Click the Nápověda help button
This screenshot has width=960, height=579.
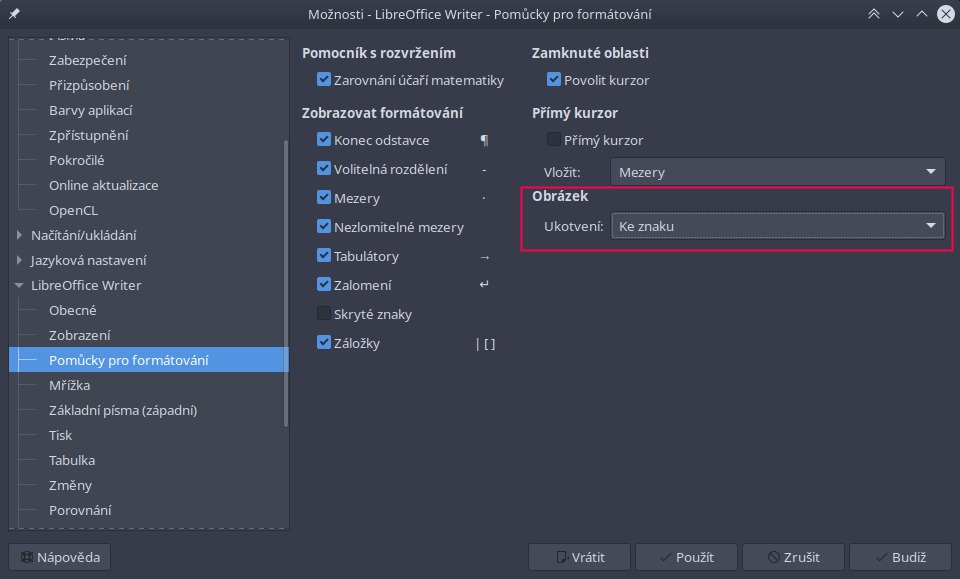pos(59,557)
